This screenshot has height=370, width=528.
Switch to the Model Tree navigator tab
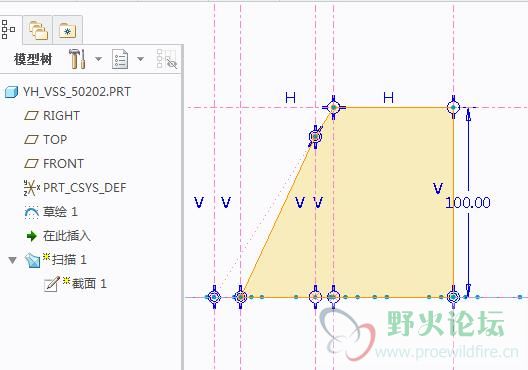(8, 30)
